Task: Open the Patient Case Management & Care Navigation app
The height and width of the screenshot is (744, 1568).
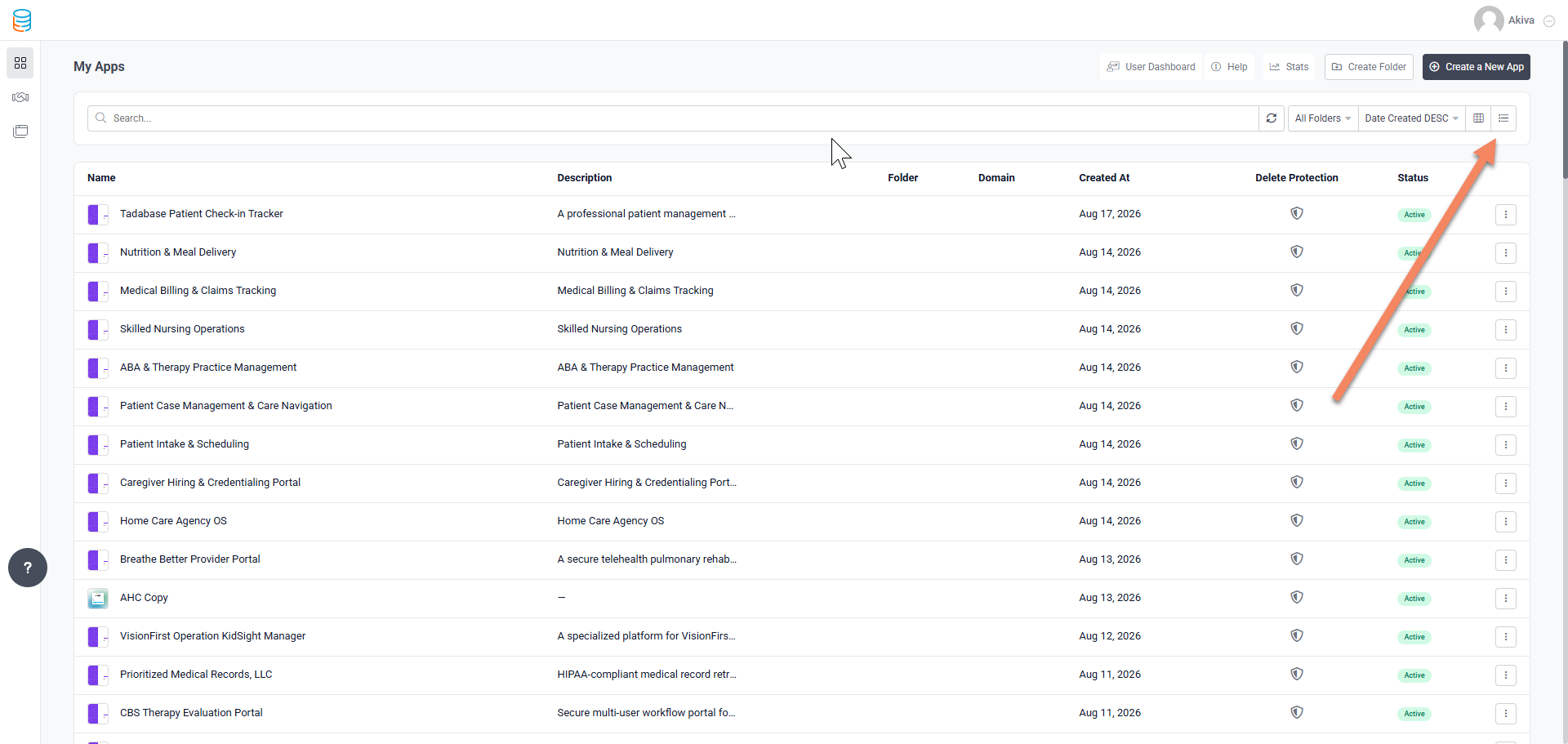Action: click(226, 406)
